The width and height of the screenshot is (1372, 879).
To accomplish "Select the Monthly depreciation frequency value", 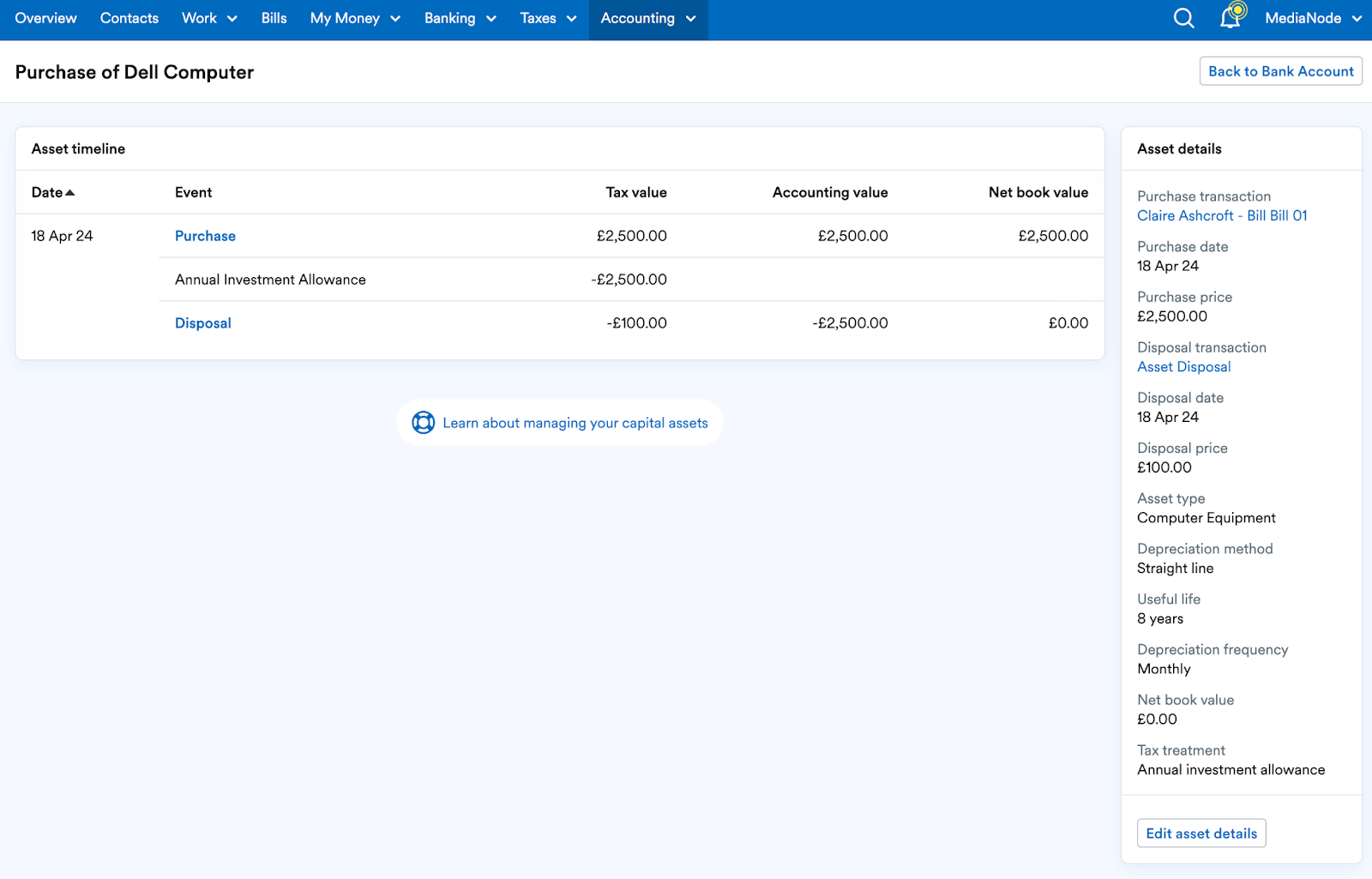I will pyautogui.click(x=1164, y=669).
